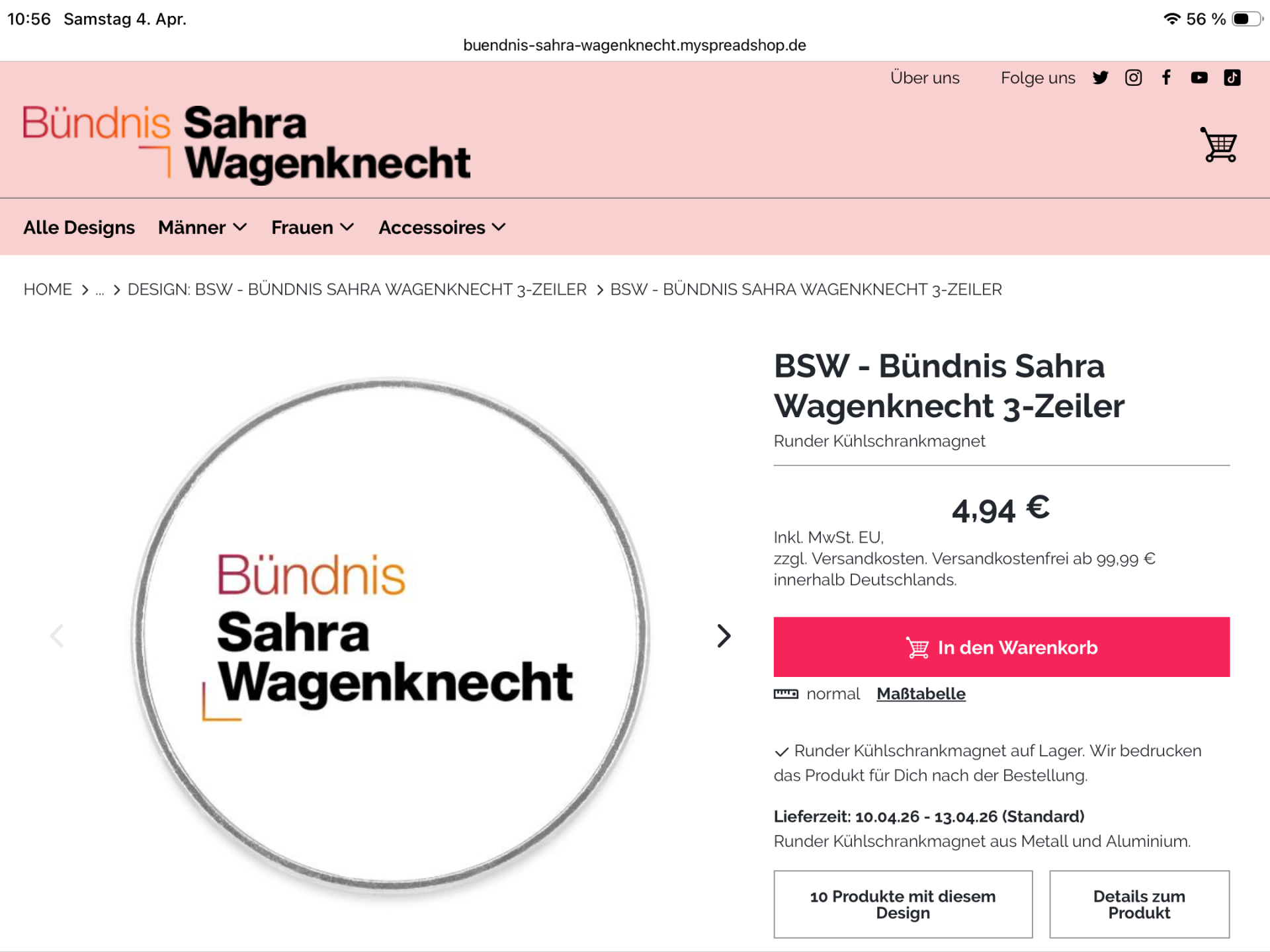Open Details zum Produkt

[1139, 904]
